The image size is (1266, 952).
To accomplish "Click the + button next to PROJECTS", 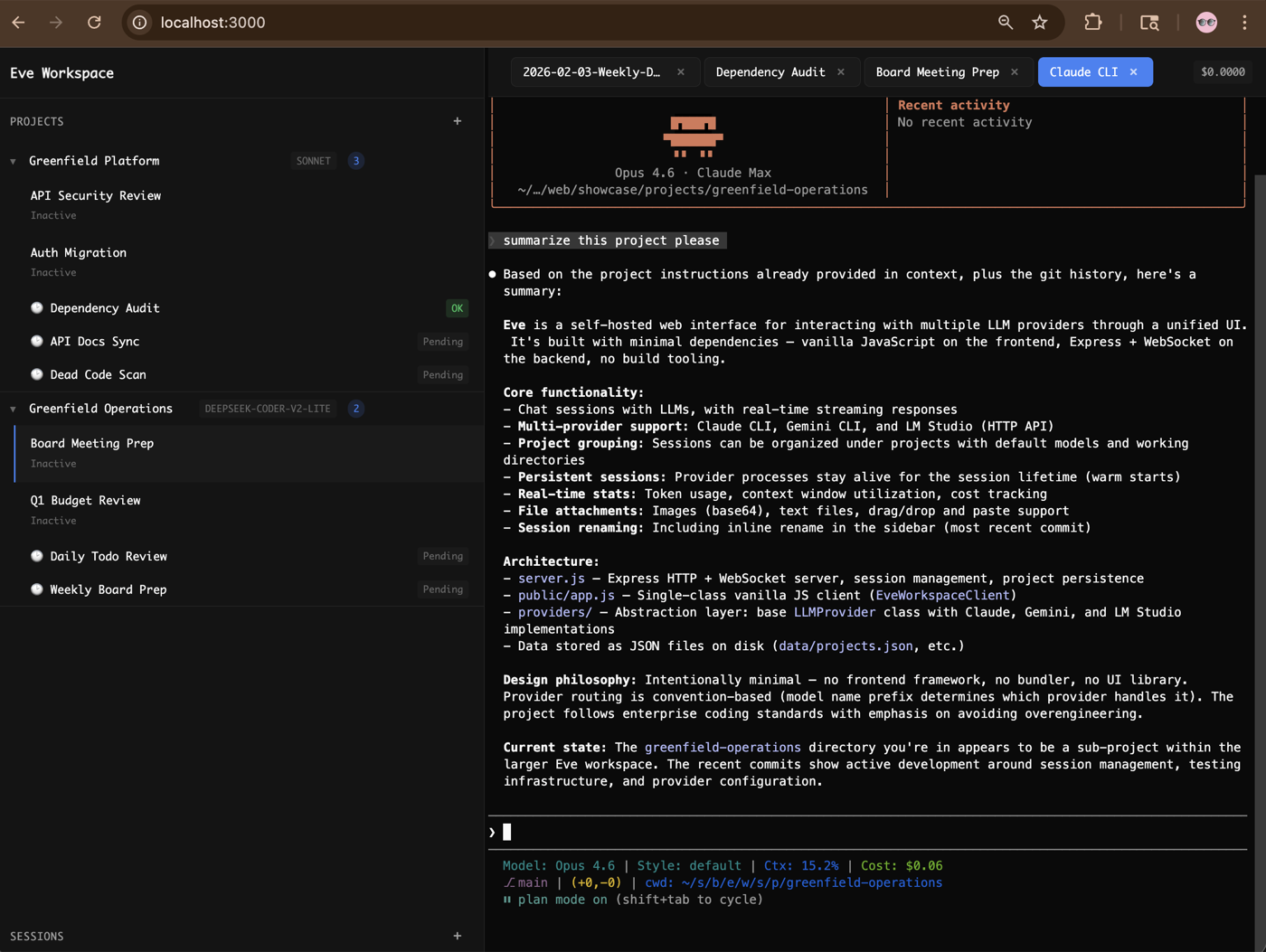I will [458, 120].
